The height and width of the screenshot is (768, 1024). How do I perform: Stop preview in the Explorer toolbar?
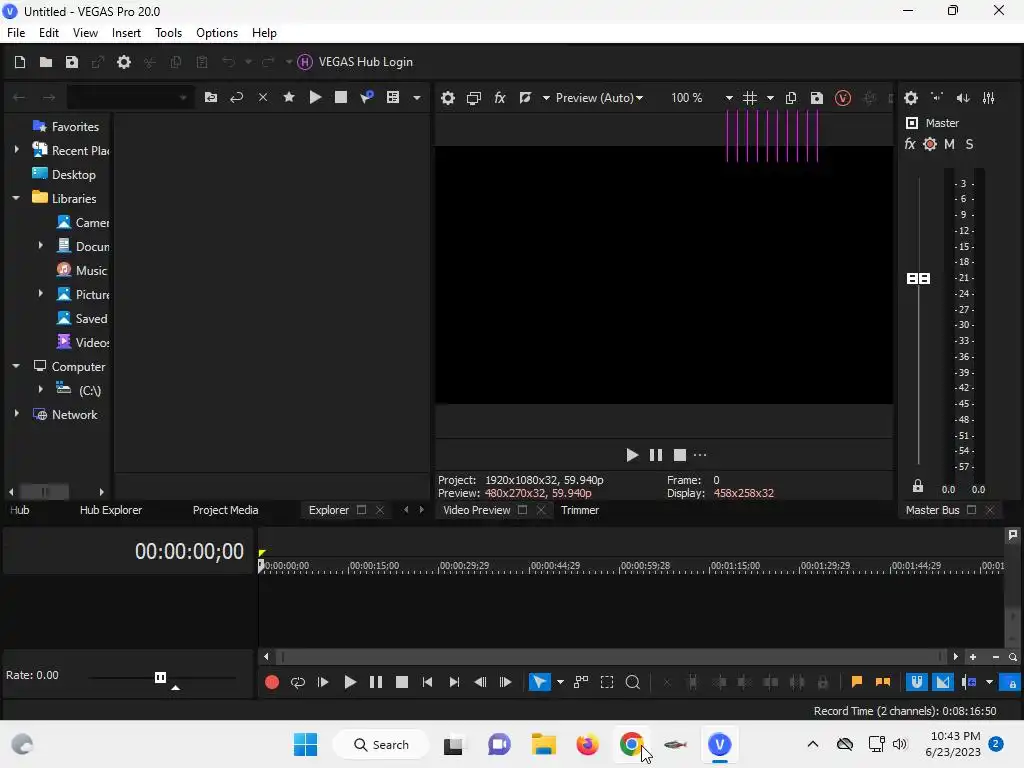[341, 97]
